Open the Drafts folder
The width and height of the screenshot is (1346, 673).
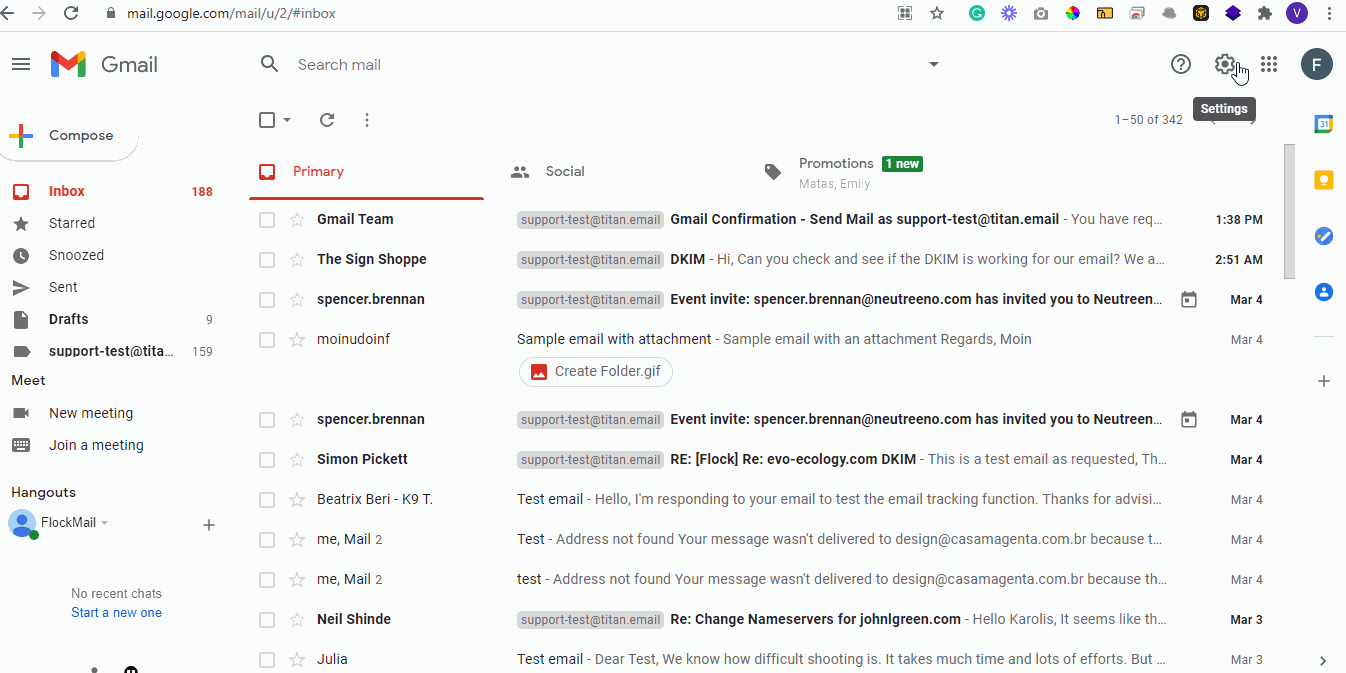tap(67, 318)
